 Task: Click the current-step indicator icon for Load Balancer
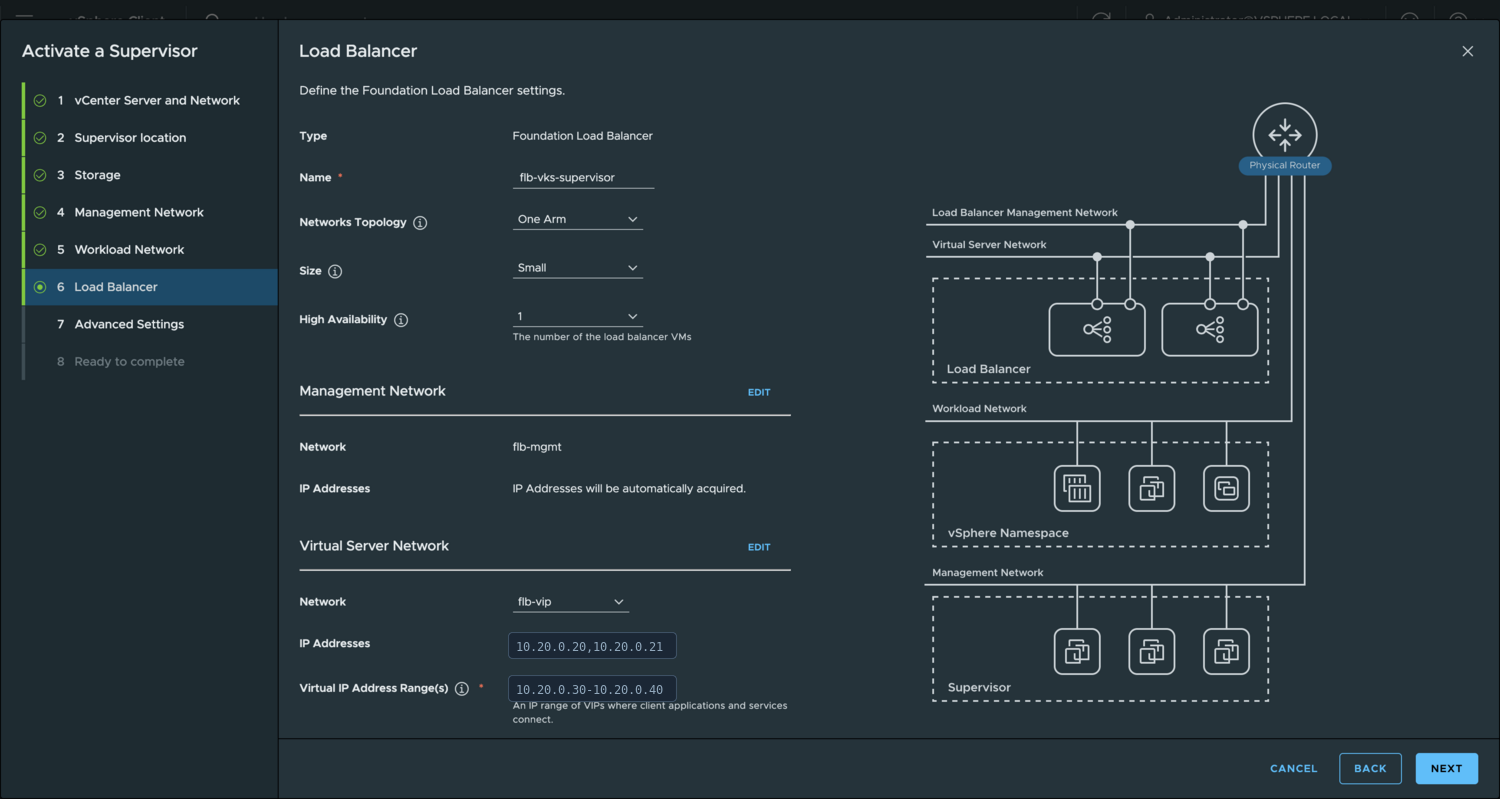click(x=40, y=287)
